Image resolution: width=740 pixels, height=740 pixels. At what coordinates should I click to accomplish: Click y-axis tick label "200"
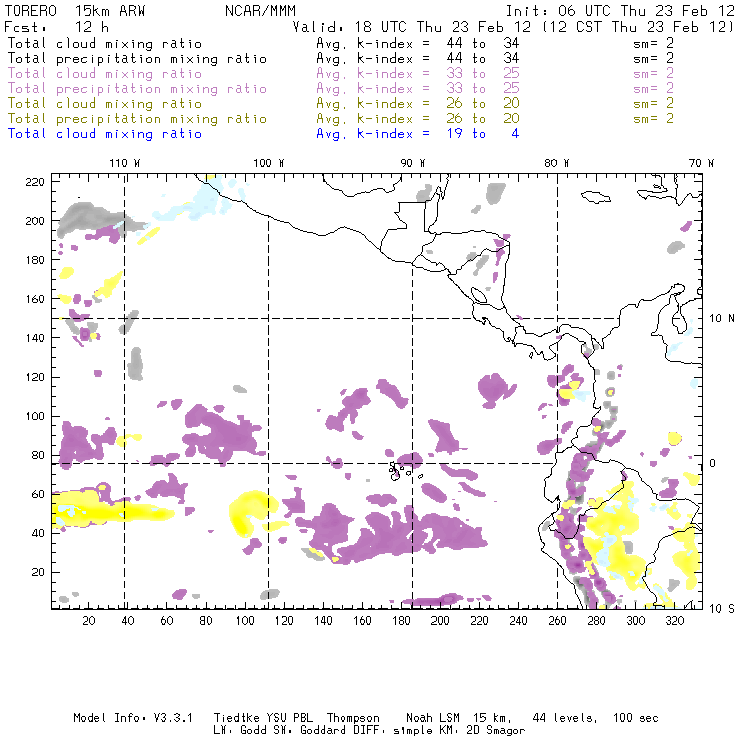pyautogui.click(x=35, y=221)
